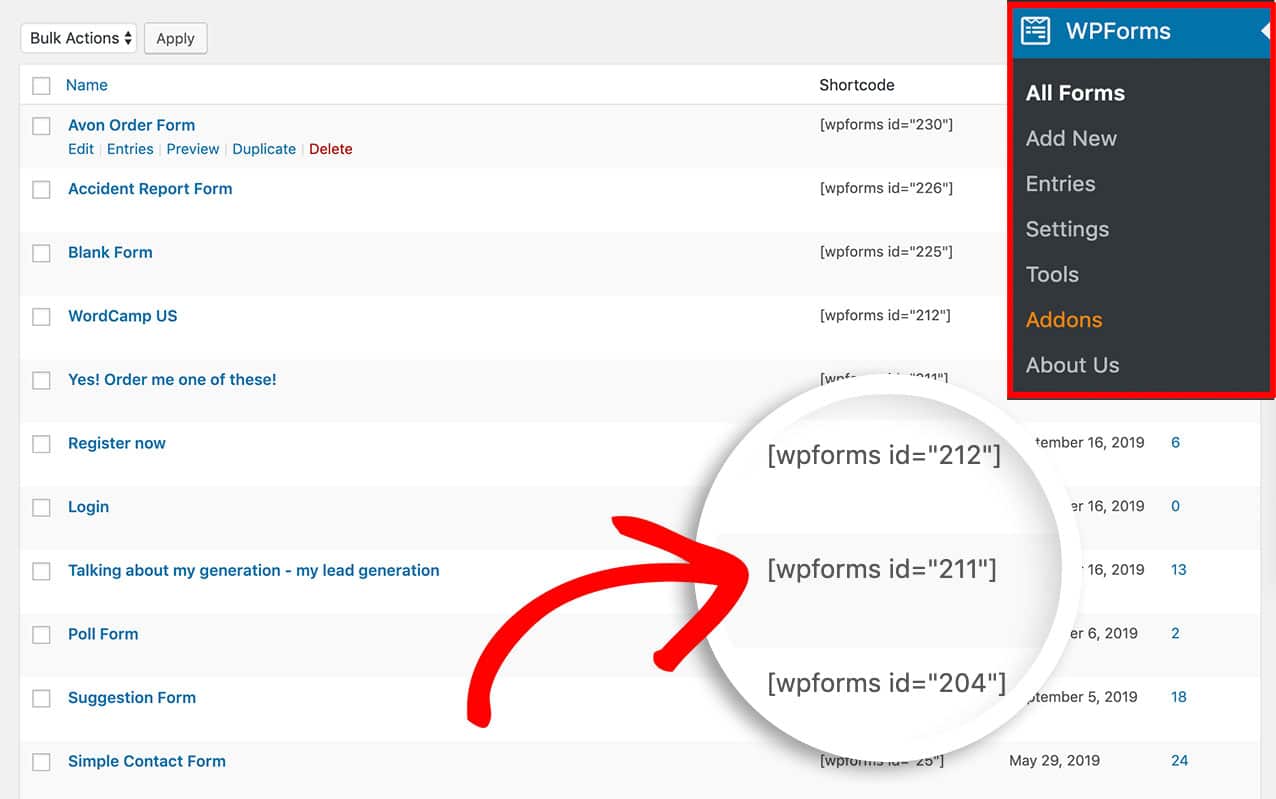The width and height of the screenshot is (1276, 799).
Task: Open About Us in WPForms menu
Action: (1072, 365)
